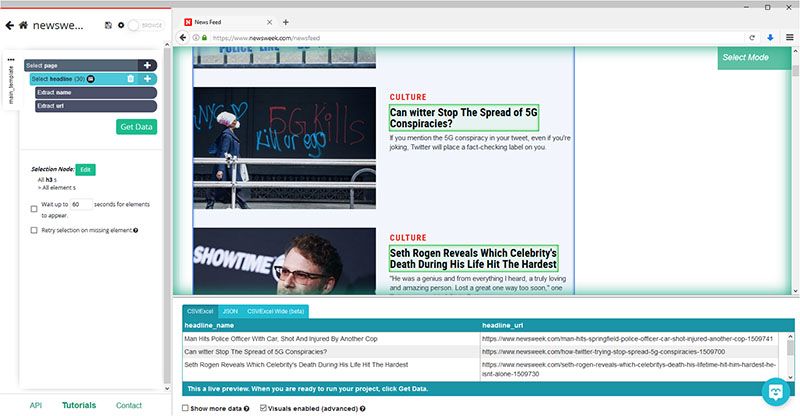Click the Select page command
The width and height of the screenshot is (800, 416).
coord(81,65)
